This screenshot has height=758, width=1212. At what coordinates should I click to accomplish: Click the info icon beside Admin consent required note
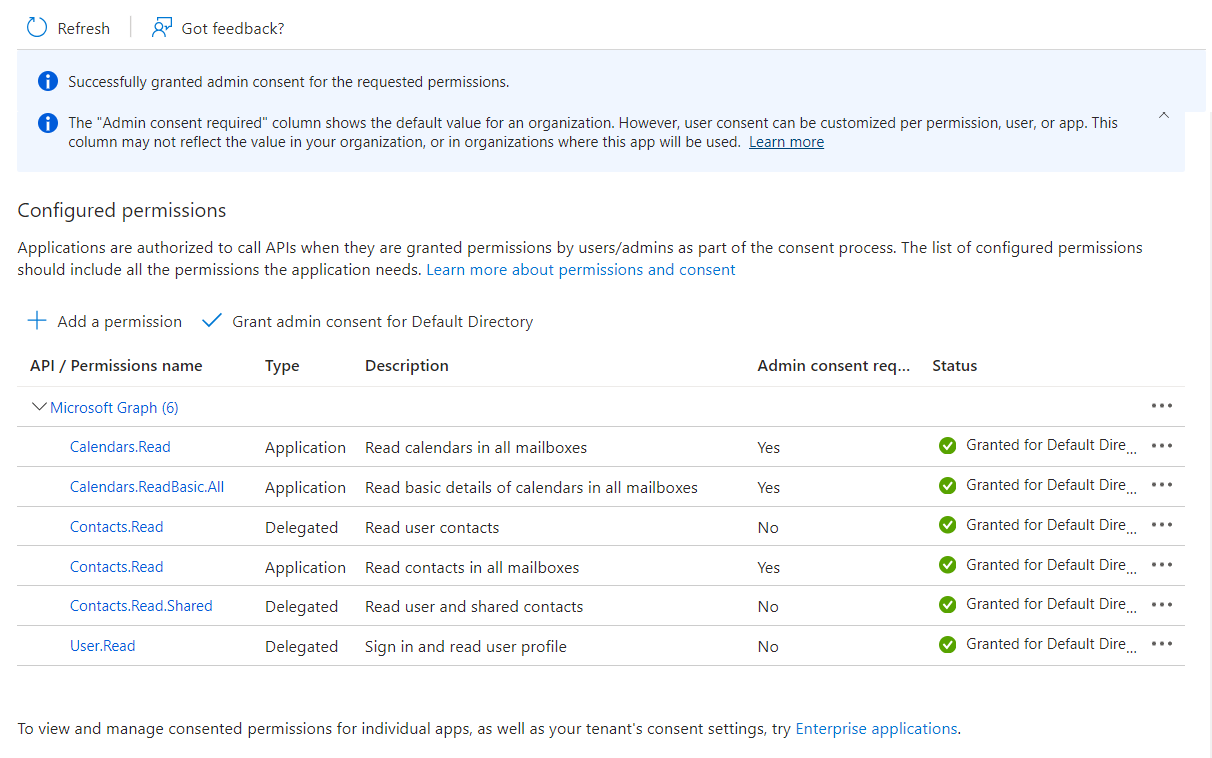[47, 123]
